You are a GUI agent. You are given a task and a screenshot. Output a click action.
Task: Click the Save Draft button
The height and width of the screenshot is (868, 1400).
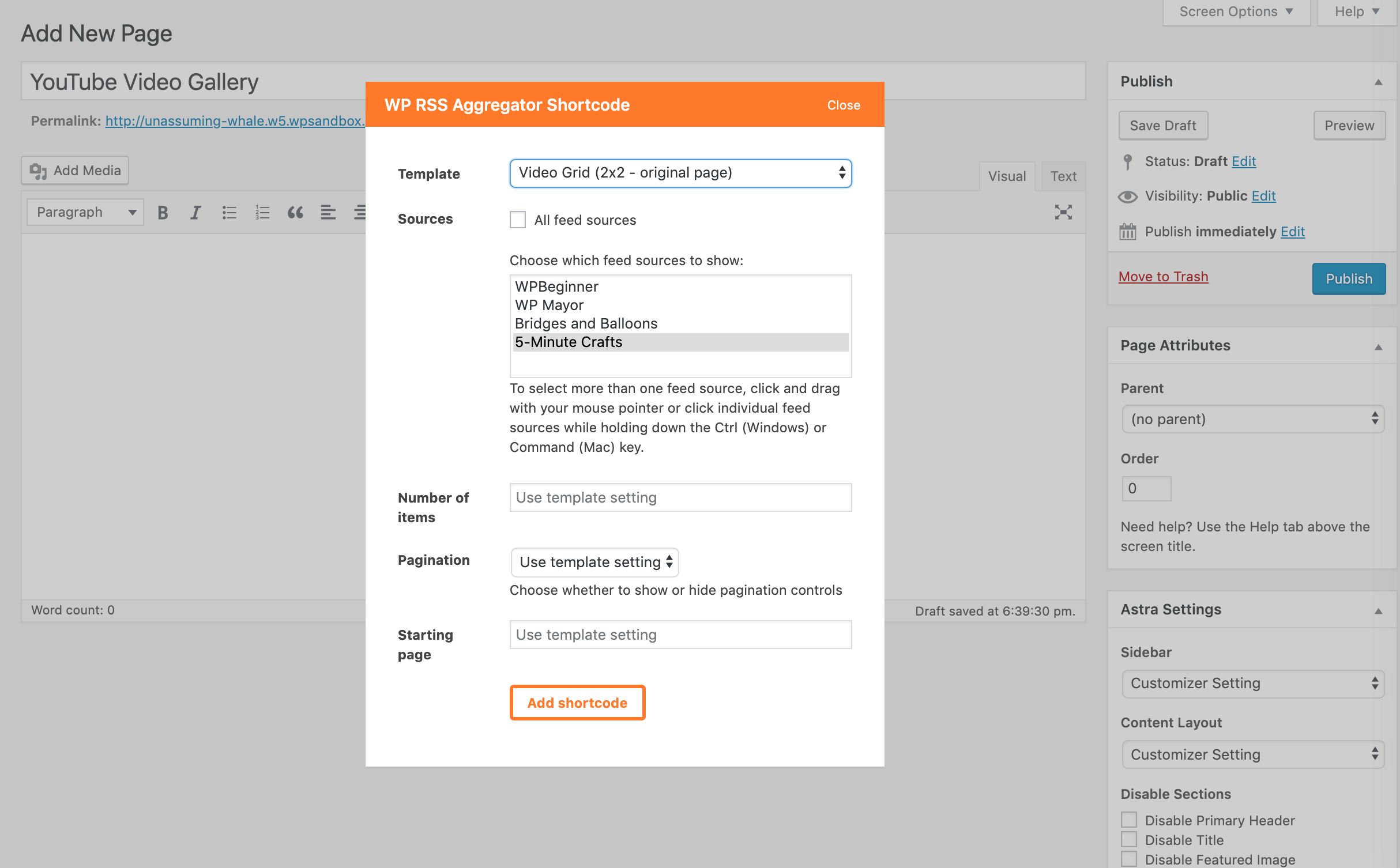coord(1163,126)
